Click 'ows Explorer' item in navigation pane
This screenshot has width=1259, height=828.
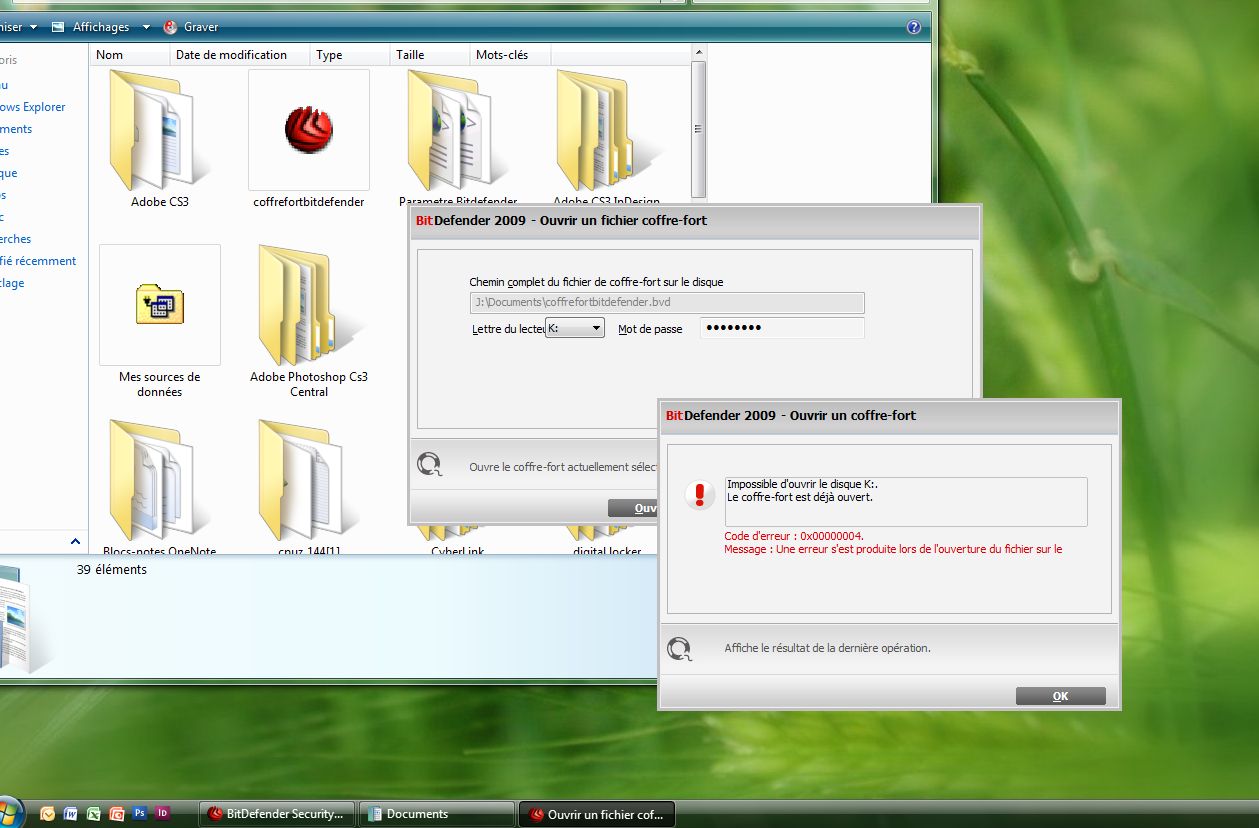click(33, 107)
